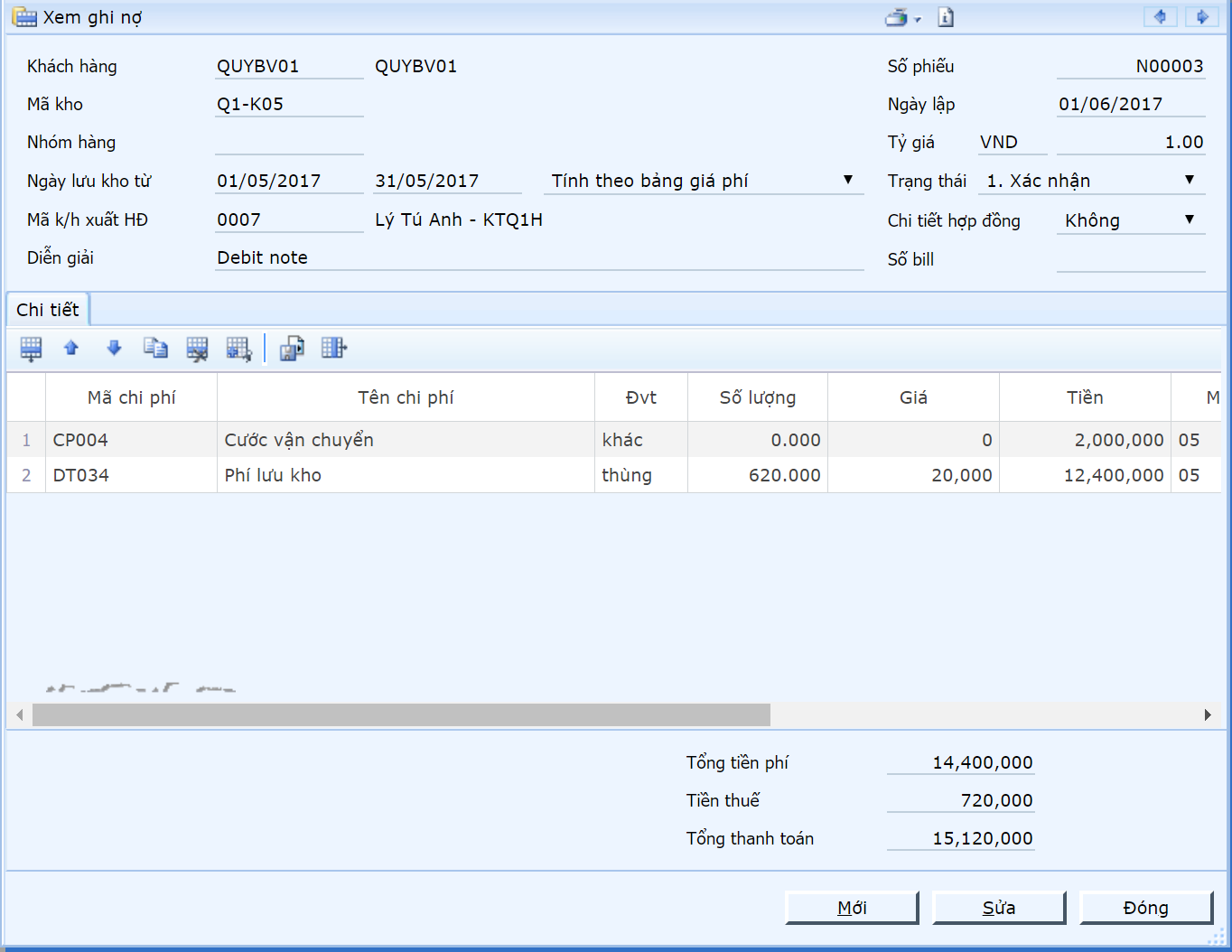The image size is (1232, 952).
Task: Insert a new row in detail grid
Action: click(x=31, y=349)
